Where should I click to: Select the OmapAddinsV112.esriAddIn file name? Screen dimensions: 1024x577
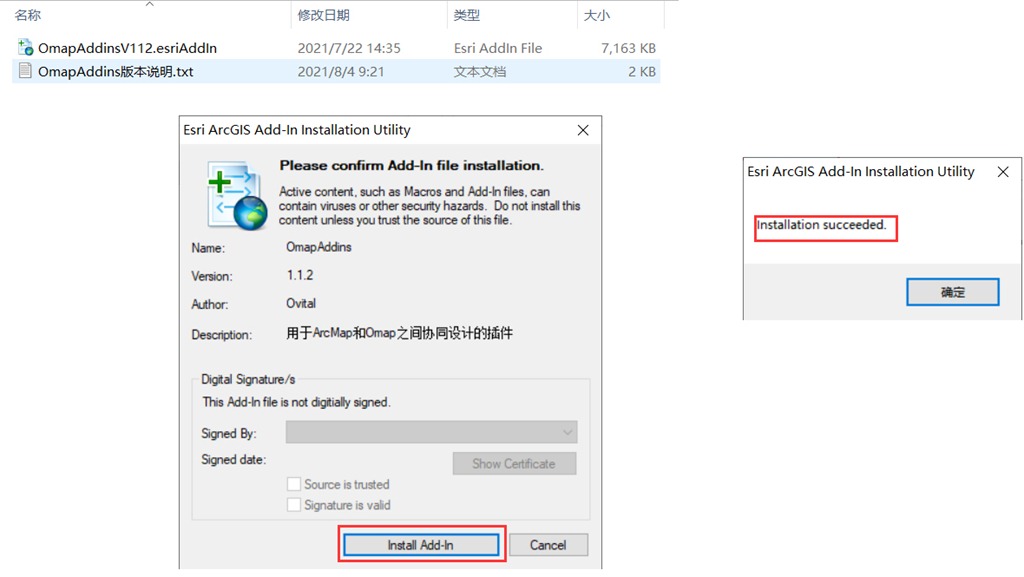pos(127,48)
